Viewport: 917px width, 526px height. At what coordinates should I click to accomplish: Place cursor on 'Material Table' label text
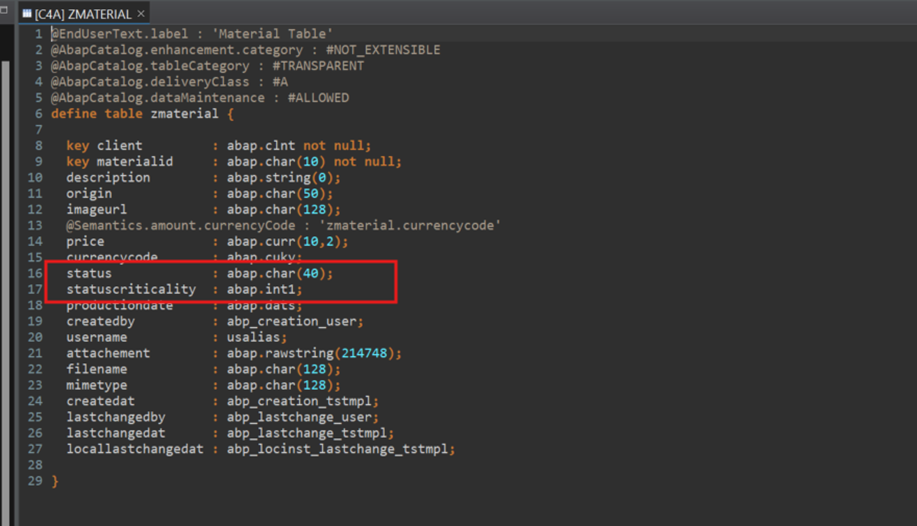click(273, 34)
